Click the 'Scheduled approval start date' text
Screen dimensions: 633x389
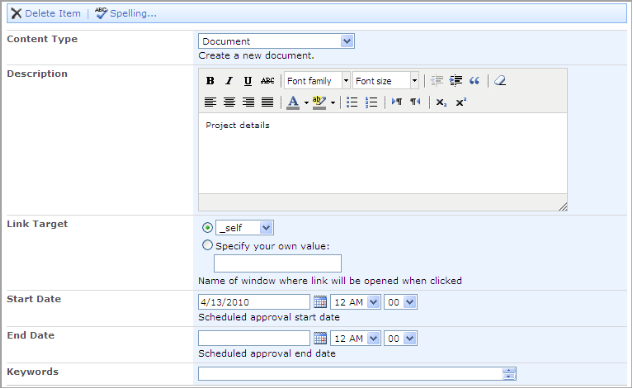(269, 317)
